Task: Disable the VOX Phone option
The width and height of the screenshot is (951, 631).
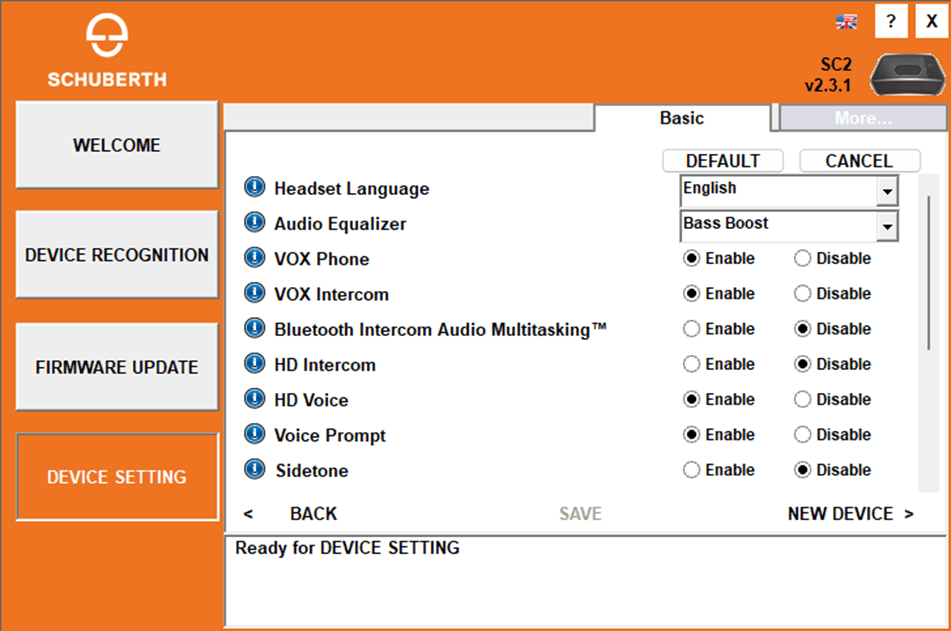Action: click(x=802, y=259)
